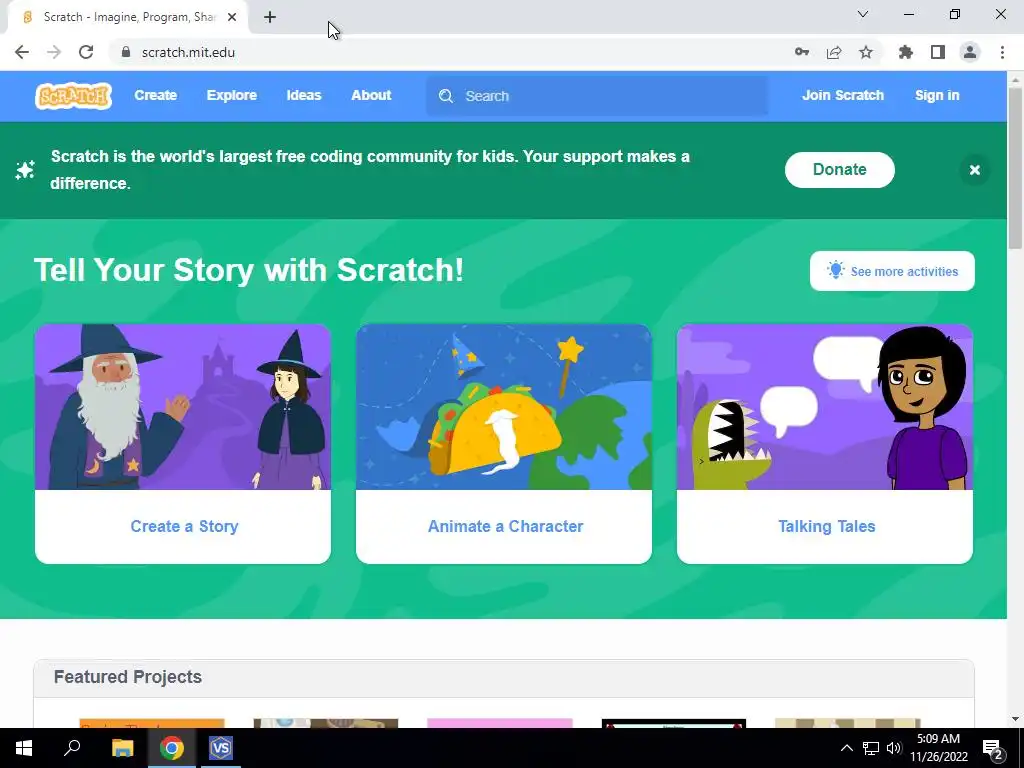Go back with the browser back arrow
The width and height of the screenshot is (1024, 768).
(x=22, y=52)
